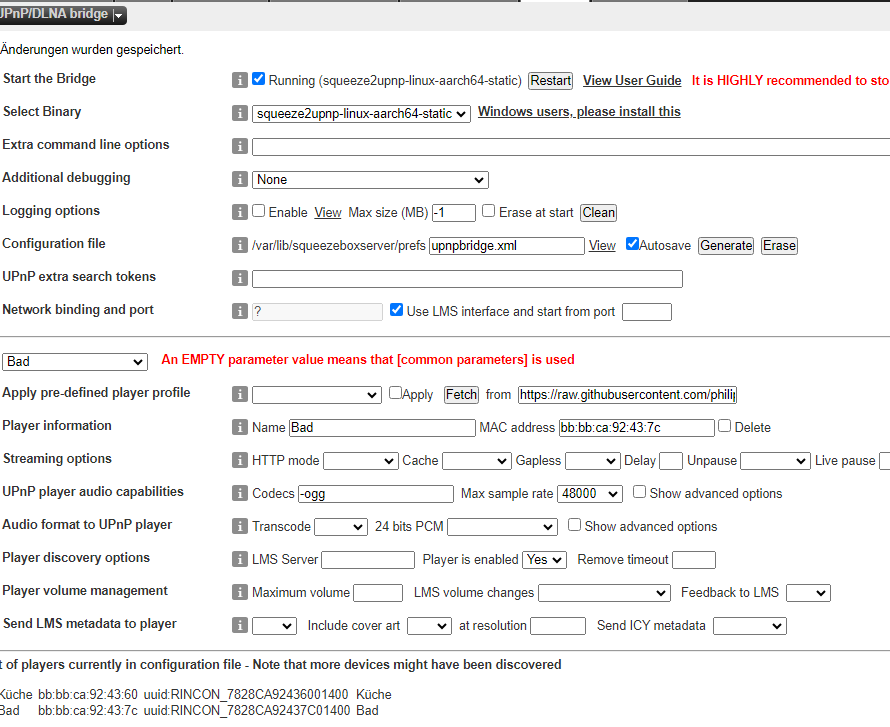The width and height of the screenshot is (890, 727).
Task: Click the Erase configuration button
Action: point(779,246)
